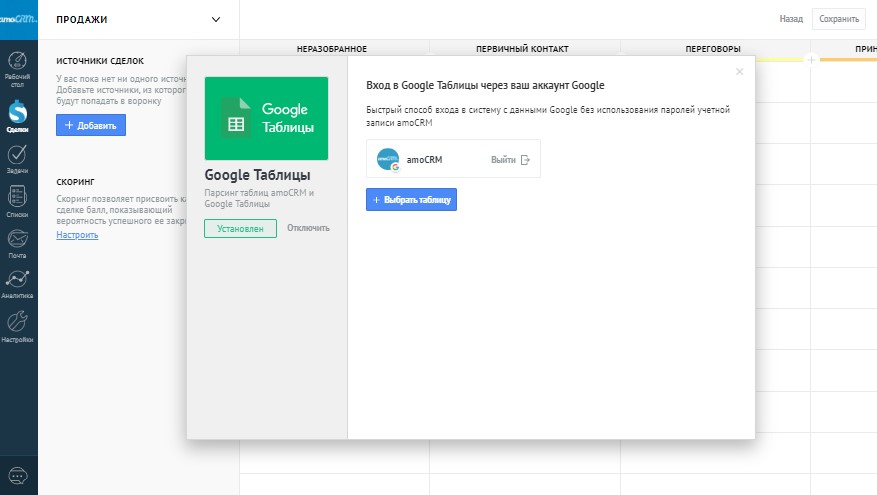This screenshot has width=877, height=495.
Task: Click the Установлен status button
Action: tap(240, 228)
